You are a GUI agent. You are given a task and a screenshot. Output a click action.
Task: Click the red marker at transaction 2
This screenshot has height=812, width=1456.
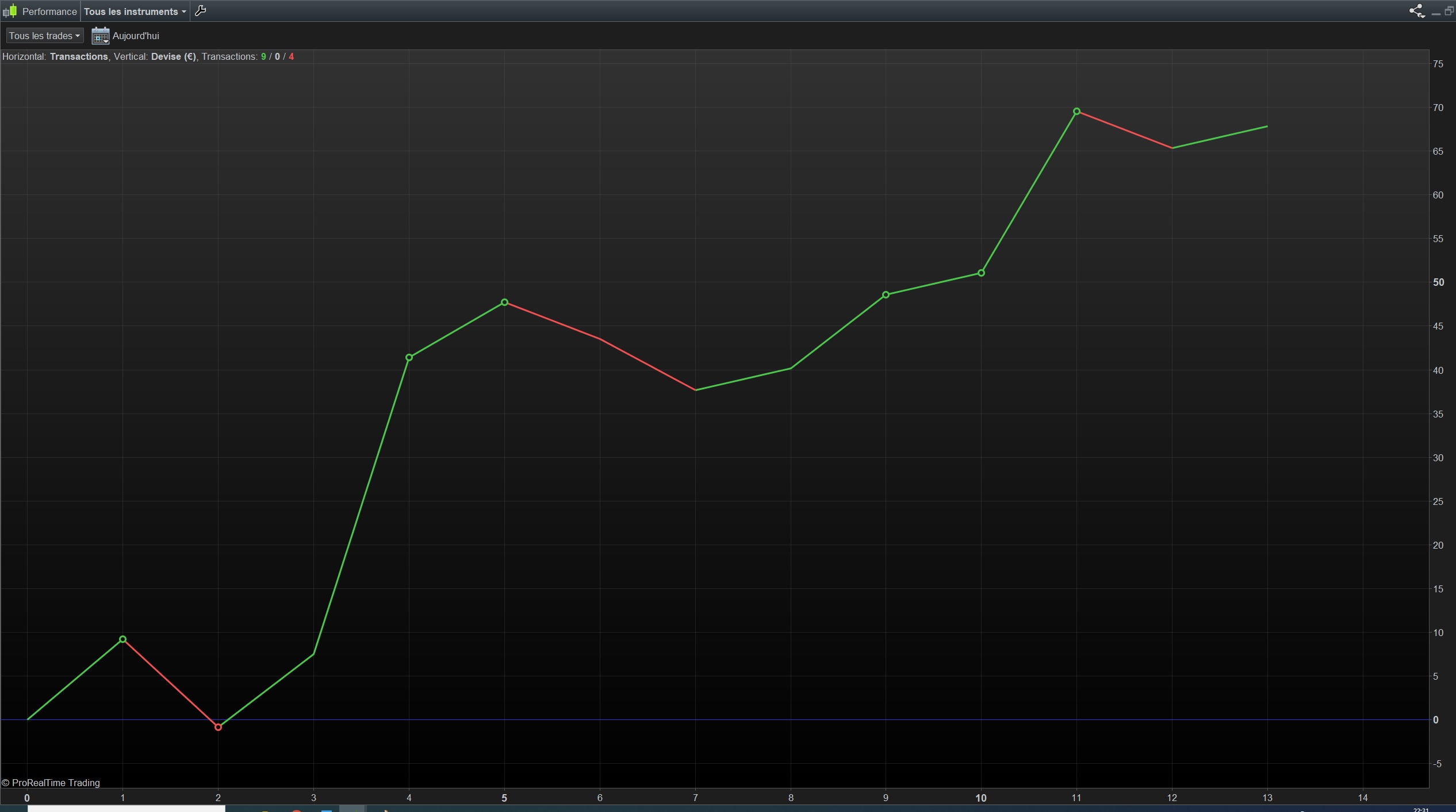[x=218, y=727]
